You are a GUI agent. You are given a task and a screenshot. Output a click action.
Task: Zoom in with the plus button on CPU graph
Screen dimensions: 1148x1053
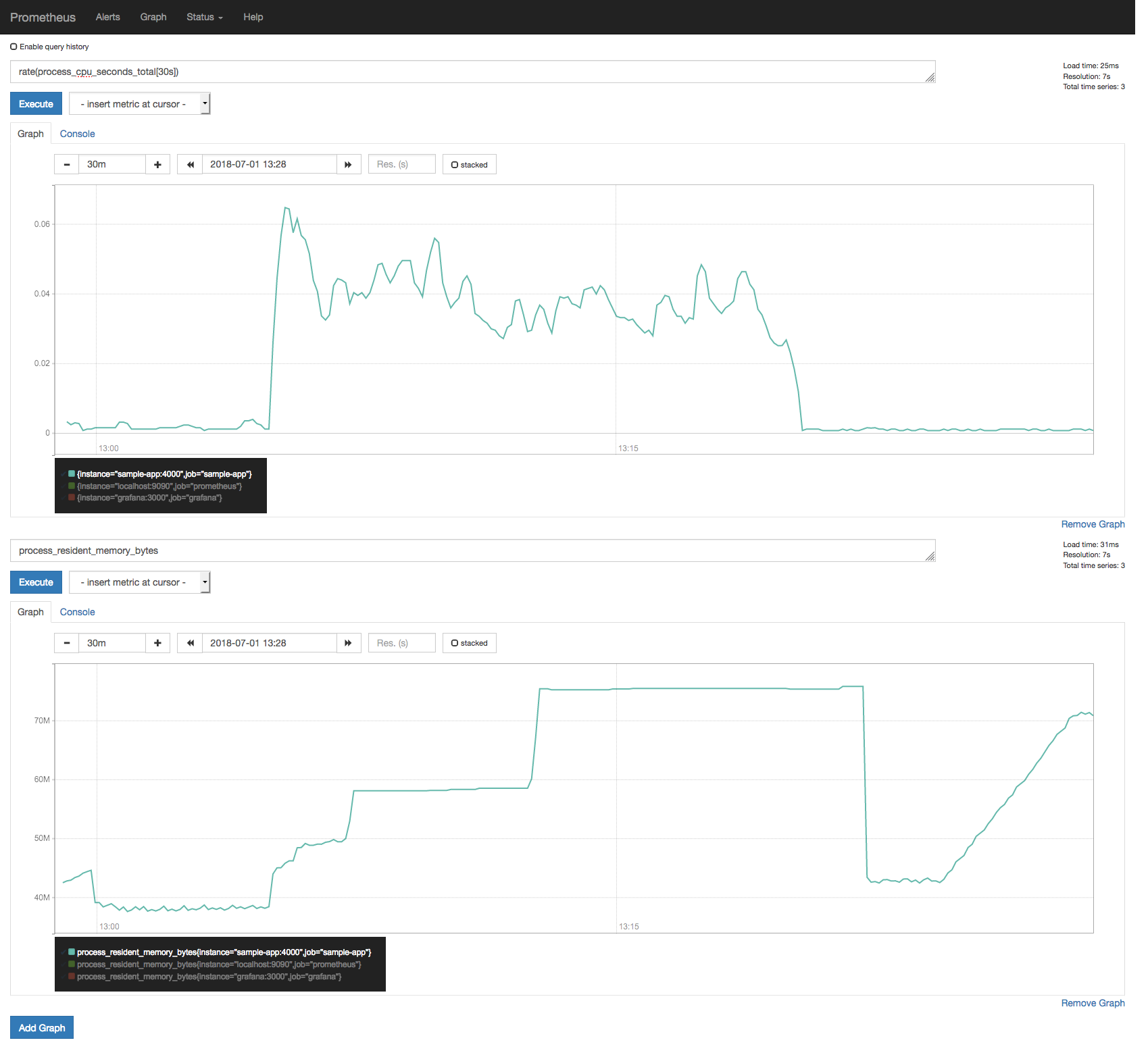(x=157, y=163)
